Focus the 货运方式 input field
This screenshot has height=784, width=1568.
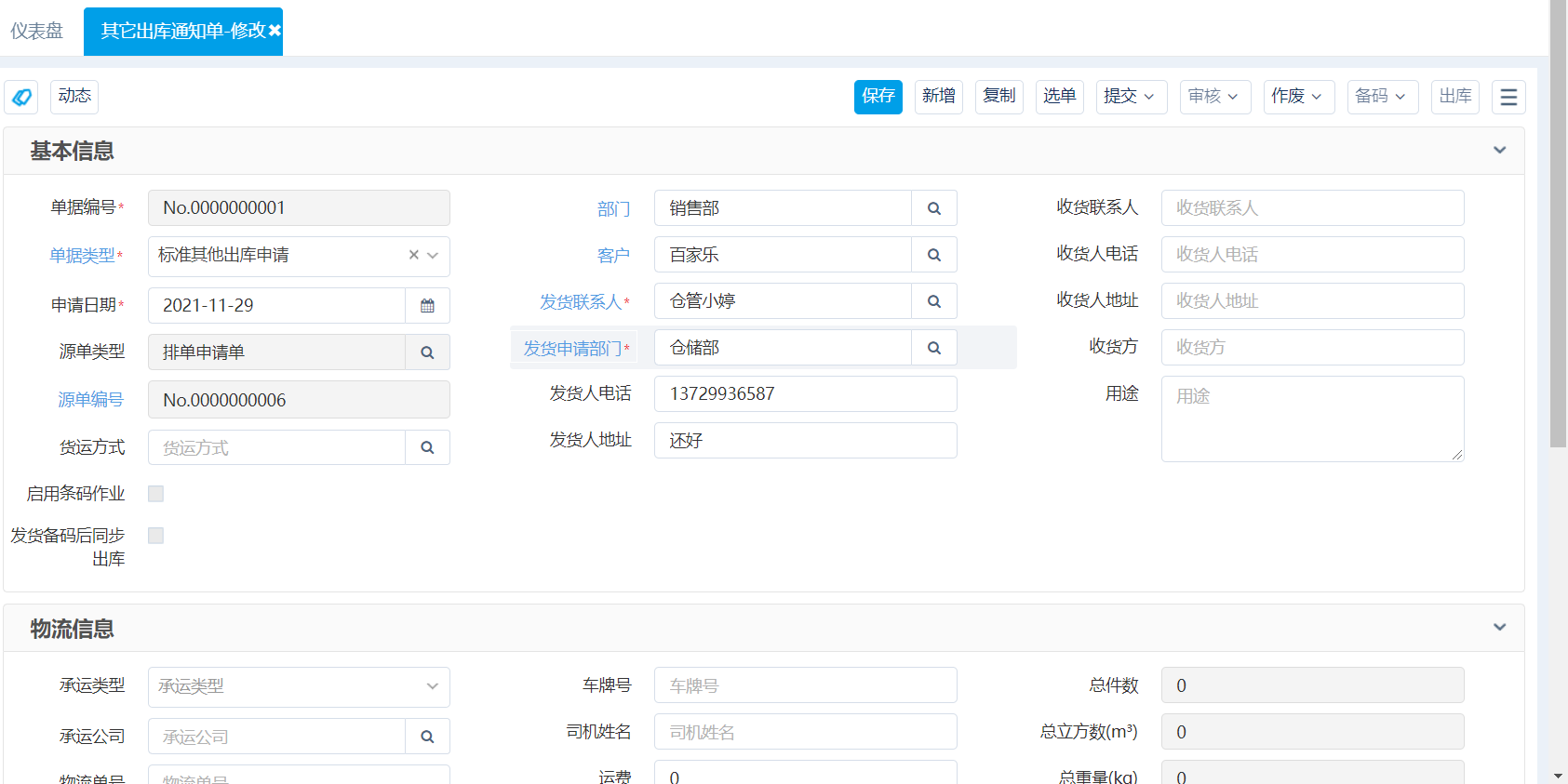(x=277, y=447)
